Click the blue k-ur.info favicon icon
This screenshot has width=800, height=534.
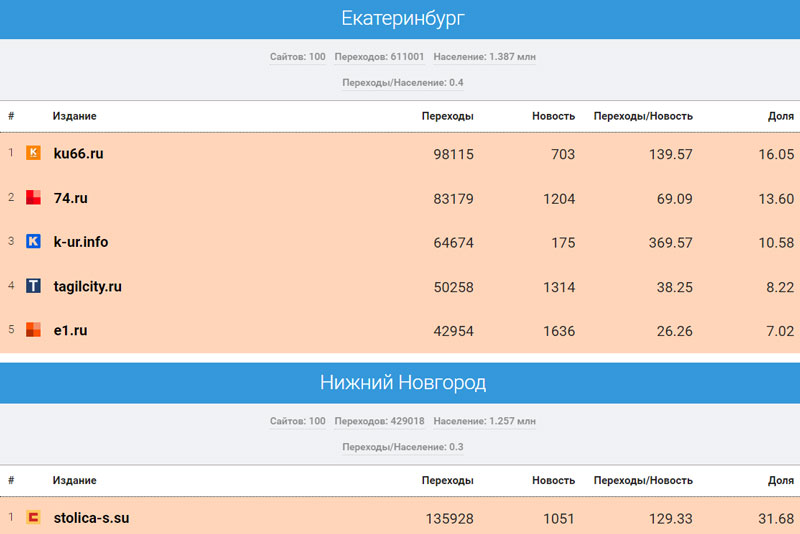[33, 241]
